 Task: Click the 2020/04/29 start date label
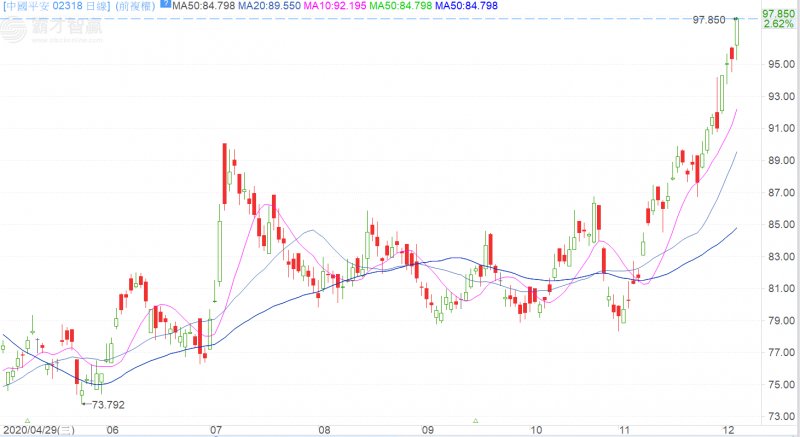click(x=37, y=430)
